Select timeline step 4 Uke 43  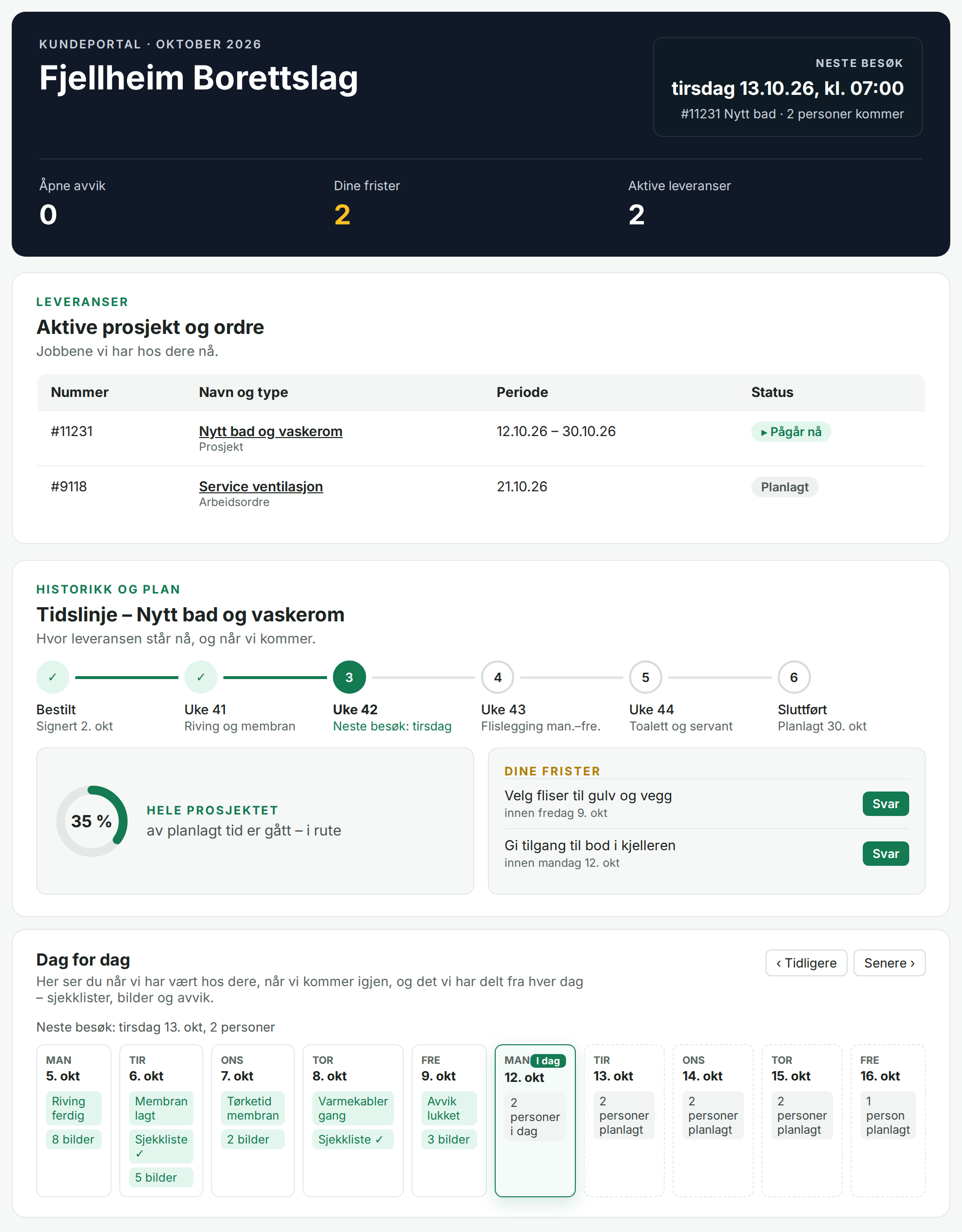pyautogui.click(x=497, y=677)
